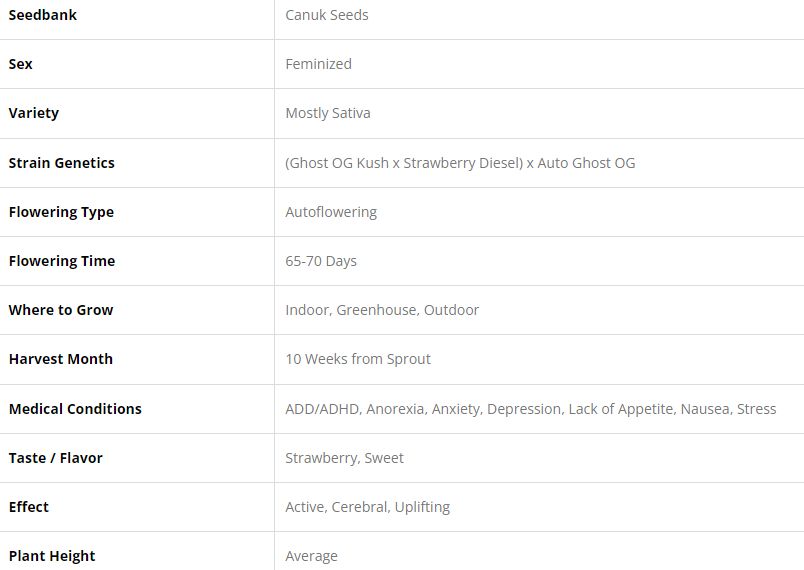Click the Average plant height value
This screenshot has width=804, height=570.
point(311,556)
